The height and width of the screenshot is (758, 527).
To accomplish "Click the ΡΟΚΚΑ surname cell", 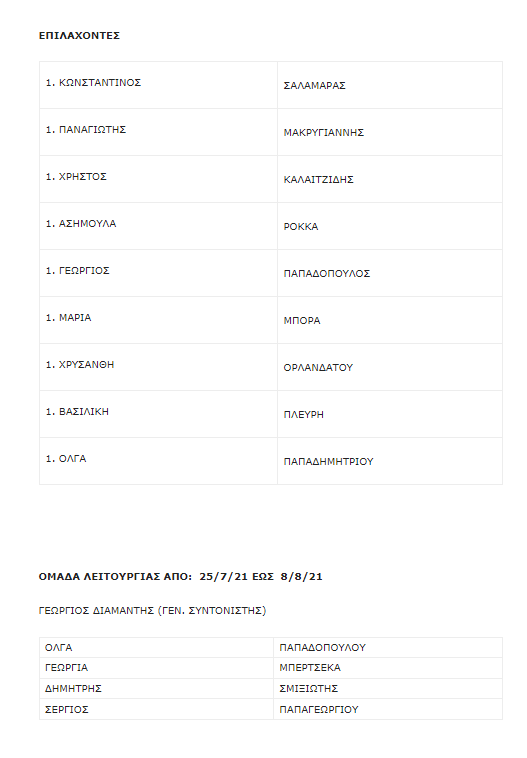I will pos(390,226).
